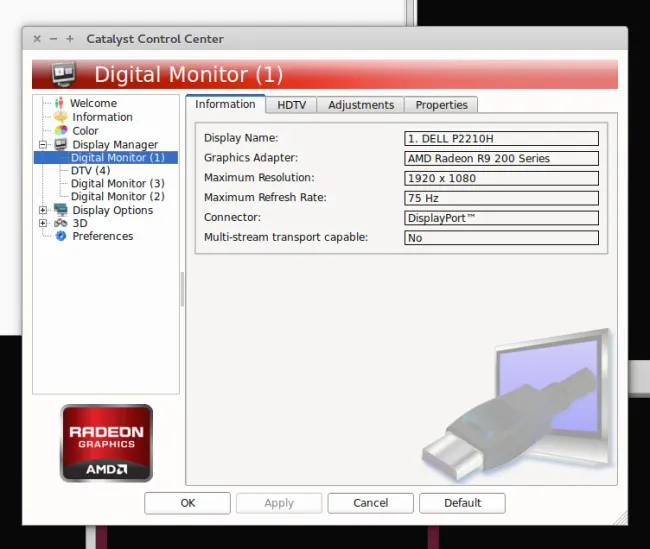
Task: Click the 3D molecules icon
Action: tap(61, 223)
